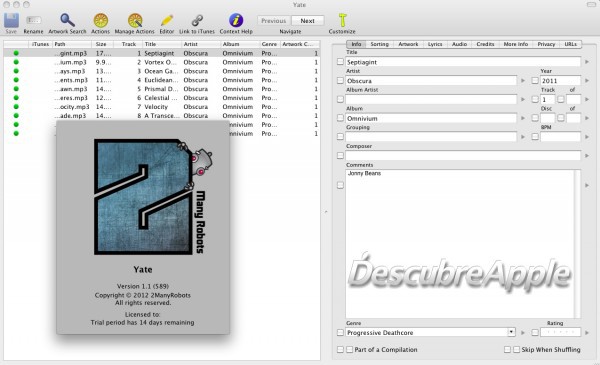The width and height of the screenshot is (600, 365).
Task: Toggle the Title field checkbox
Action: point(340,62)
